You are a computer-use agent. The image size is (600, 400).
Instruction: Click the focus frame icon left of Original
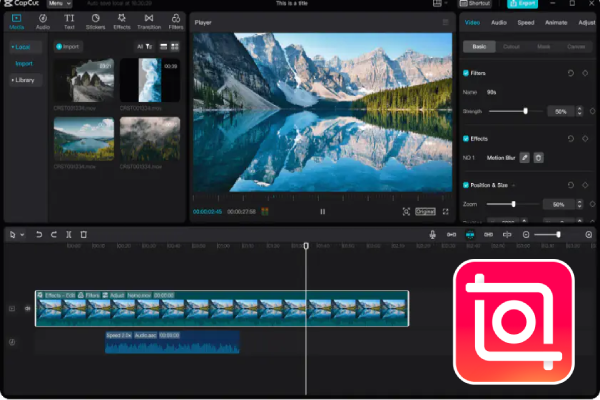click(x=406, y=212)
